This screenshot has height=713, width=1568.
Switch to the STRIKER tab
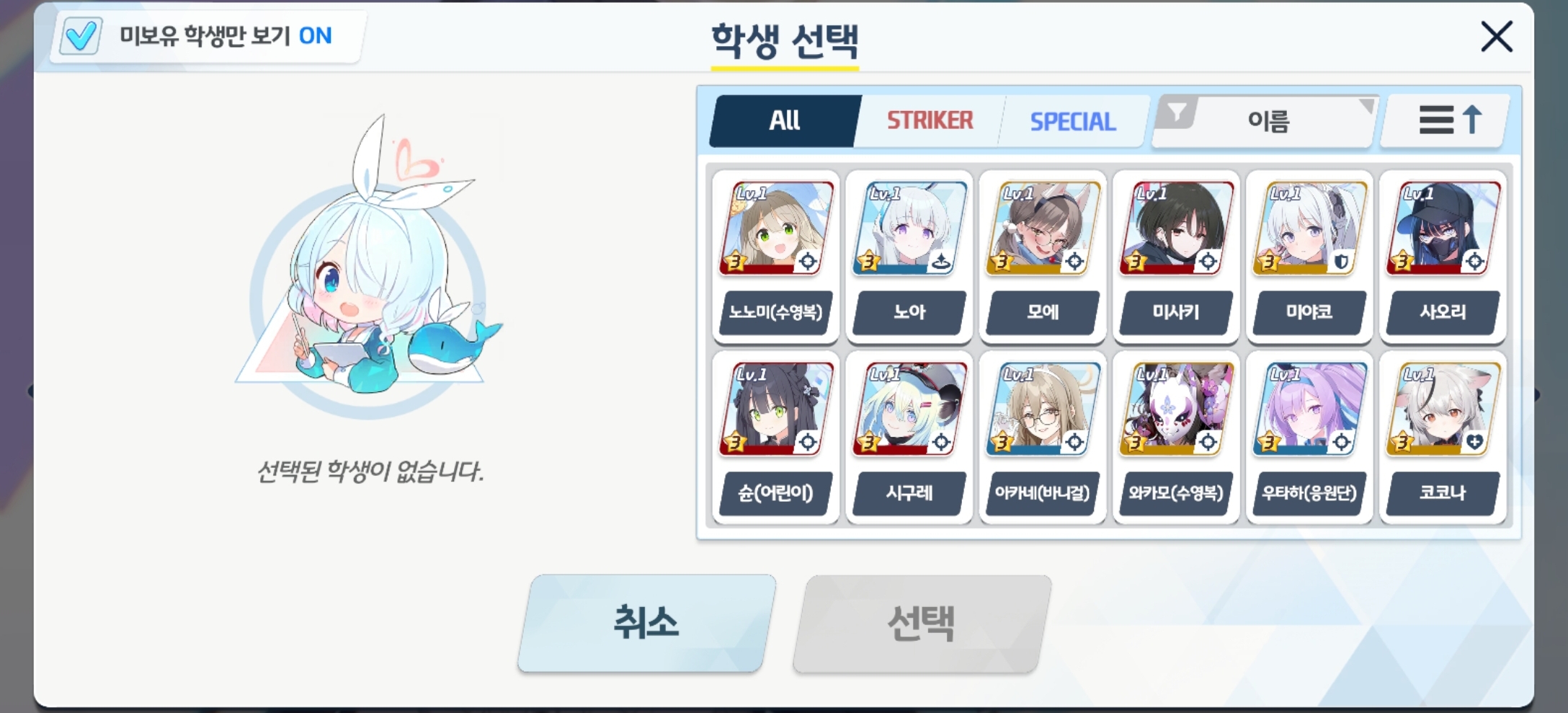930,120
